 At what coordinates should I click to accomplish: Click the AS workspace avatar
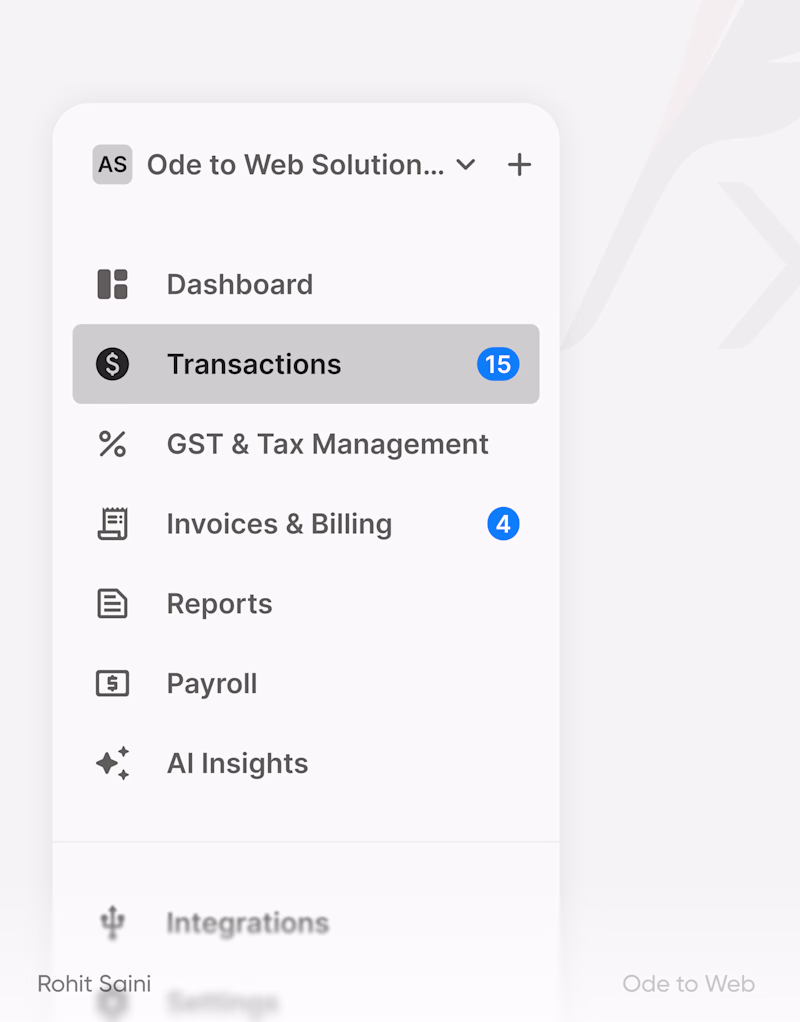112,165
